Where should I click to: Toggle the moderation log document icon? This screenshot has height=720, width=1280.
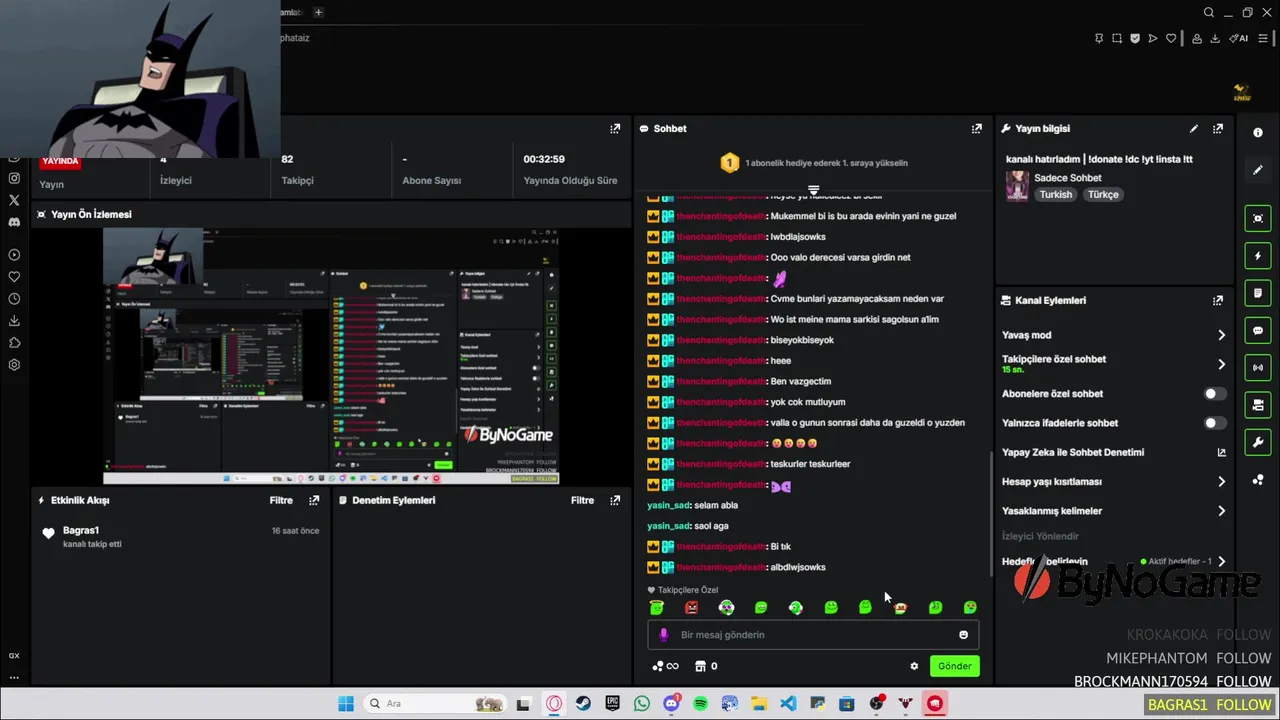pos(1258,293)
